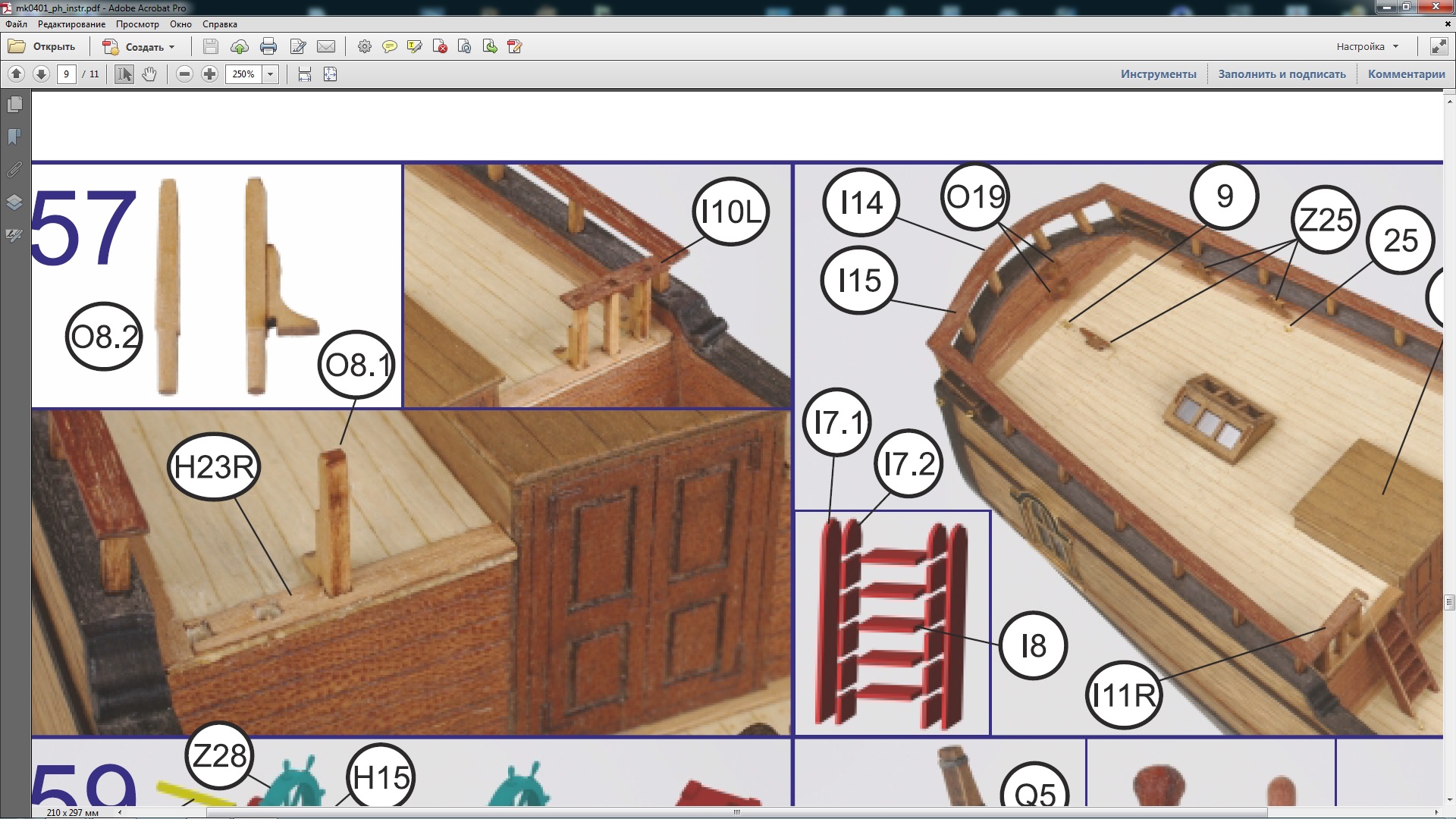
Task: Click the page number field showing 9
Action: tap(67, 74)
